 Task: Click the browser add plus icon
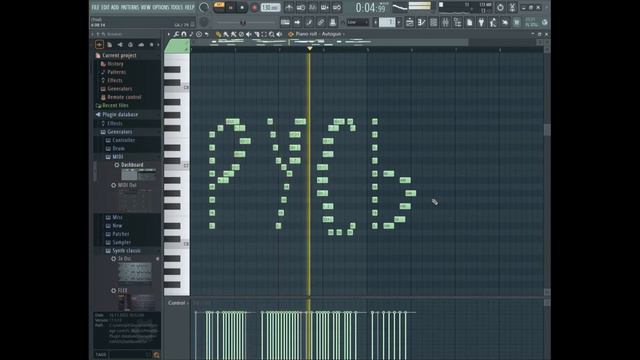(99, 44)
